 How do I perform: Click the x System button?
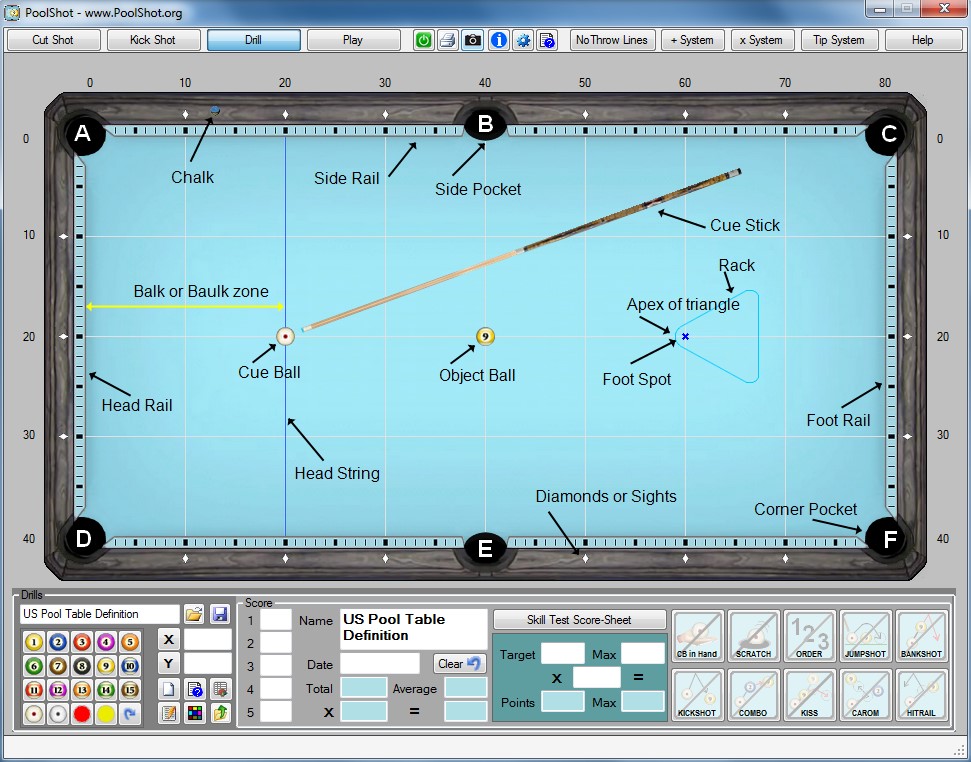point(762,40)
